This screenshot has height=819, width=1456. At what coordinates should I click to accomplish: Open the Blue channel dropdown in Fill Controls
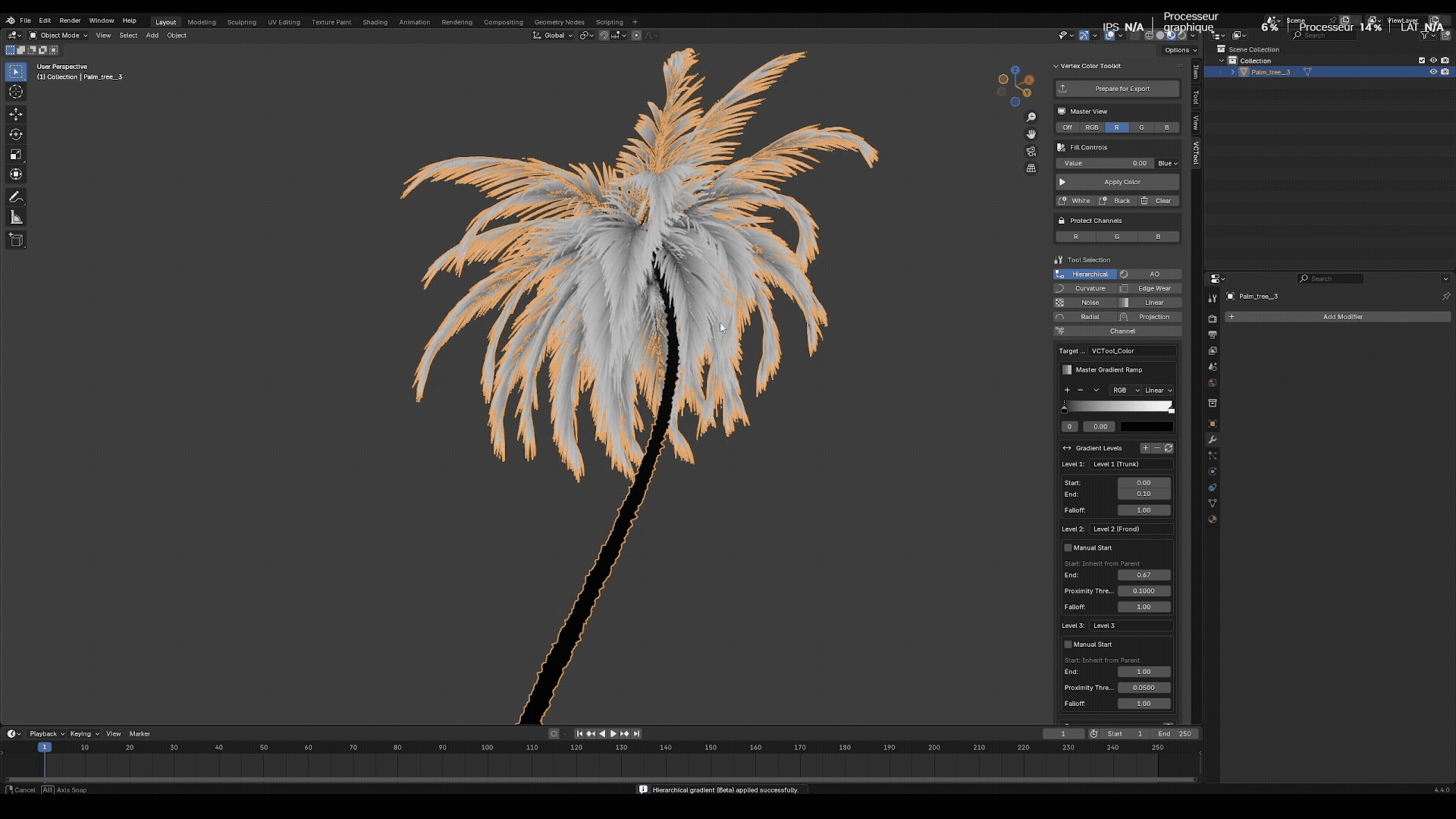1167,163
